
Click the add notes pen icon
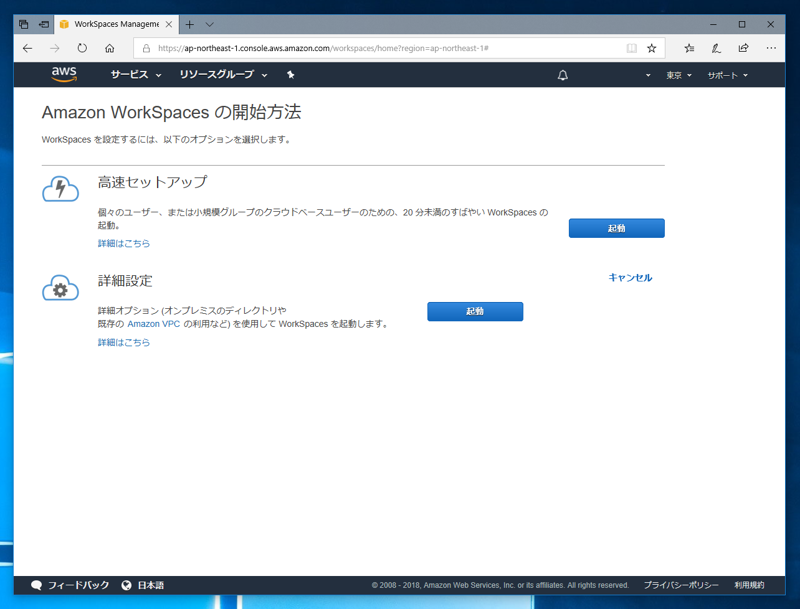(716, 48)
